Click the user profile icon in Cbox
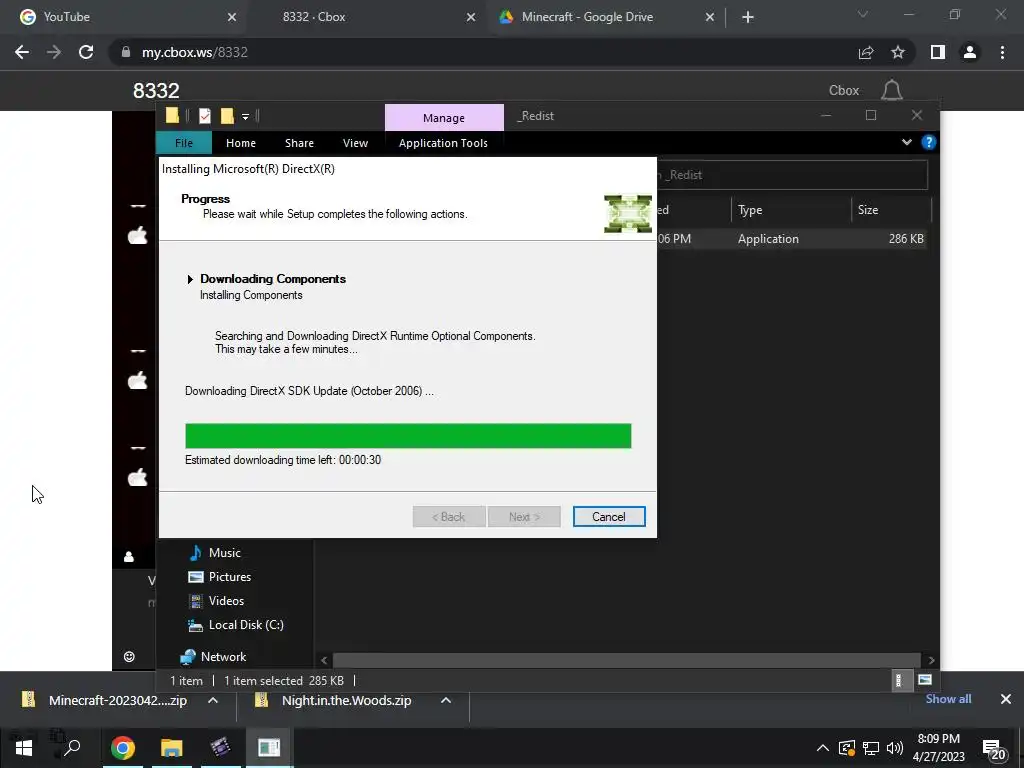This screenshot has height=768, width=1024. pos(129,556)
